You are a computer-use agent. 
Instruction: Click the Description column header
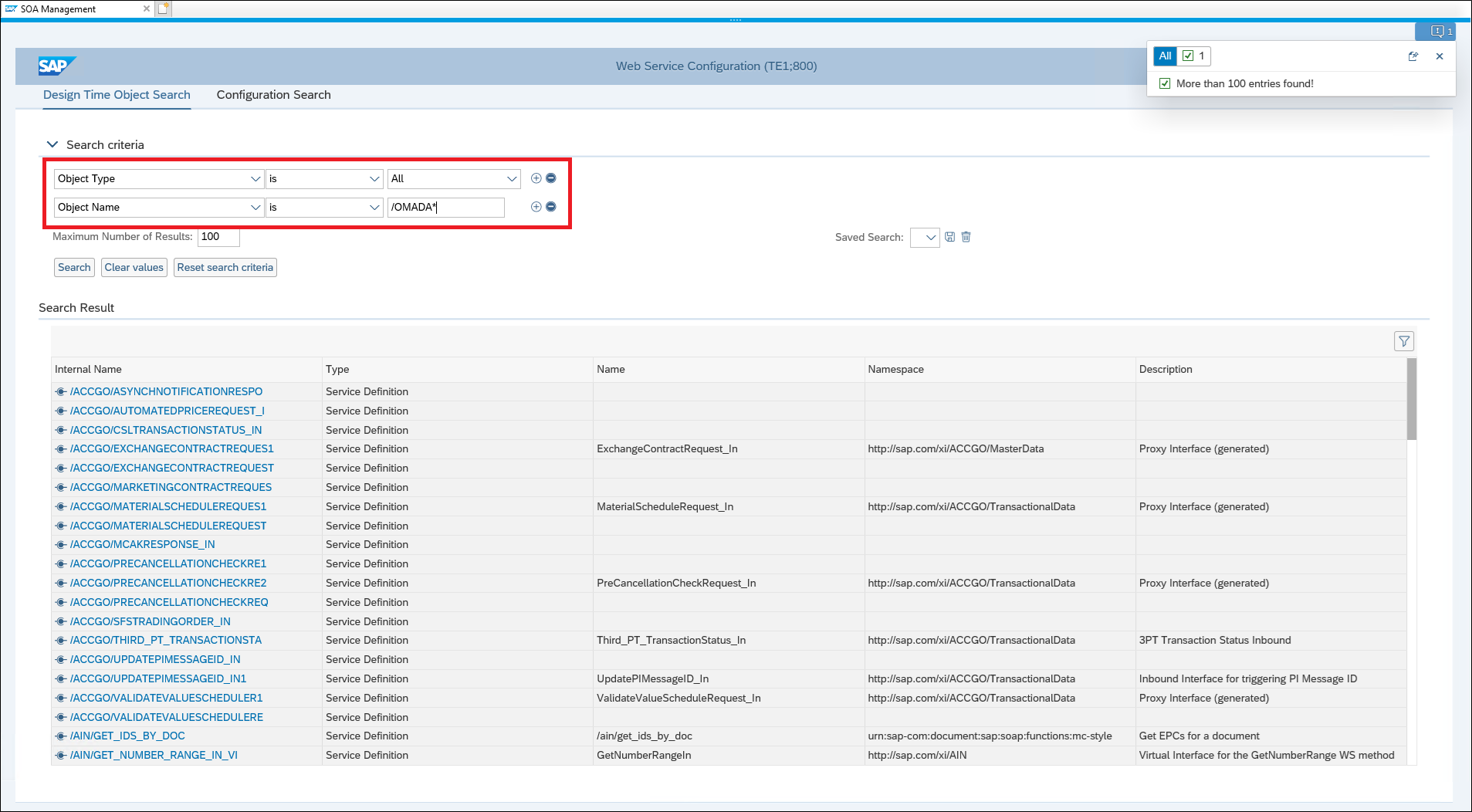click(1271, 370)
